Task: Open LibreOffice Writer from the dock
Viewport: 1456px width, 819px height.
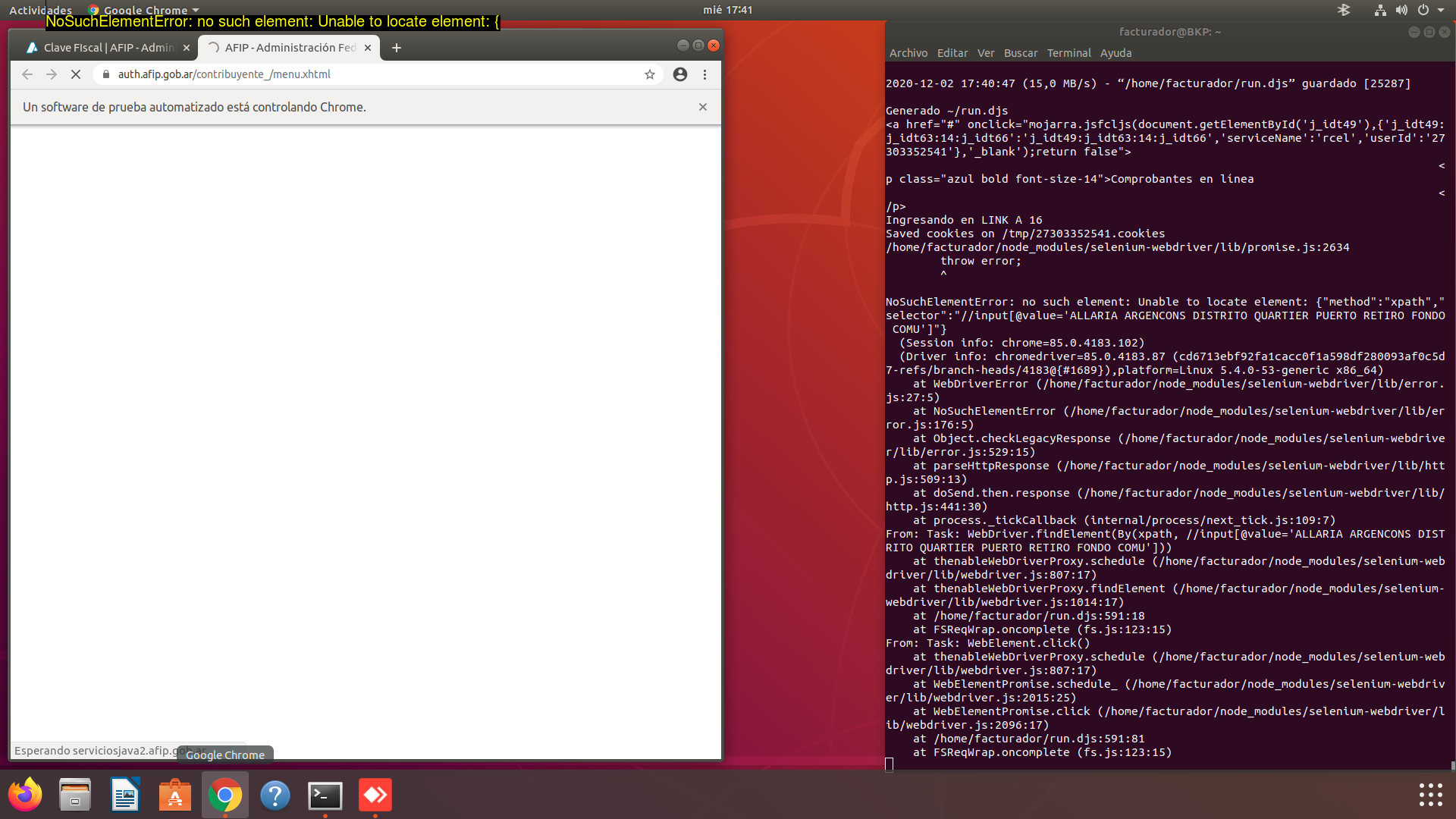Action: point(125,795)
